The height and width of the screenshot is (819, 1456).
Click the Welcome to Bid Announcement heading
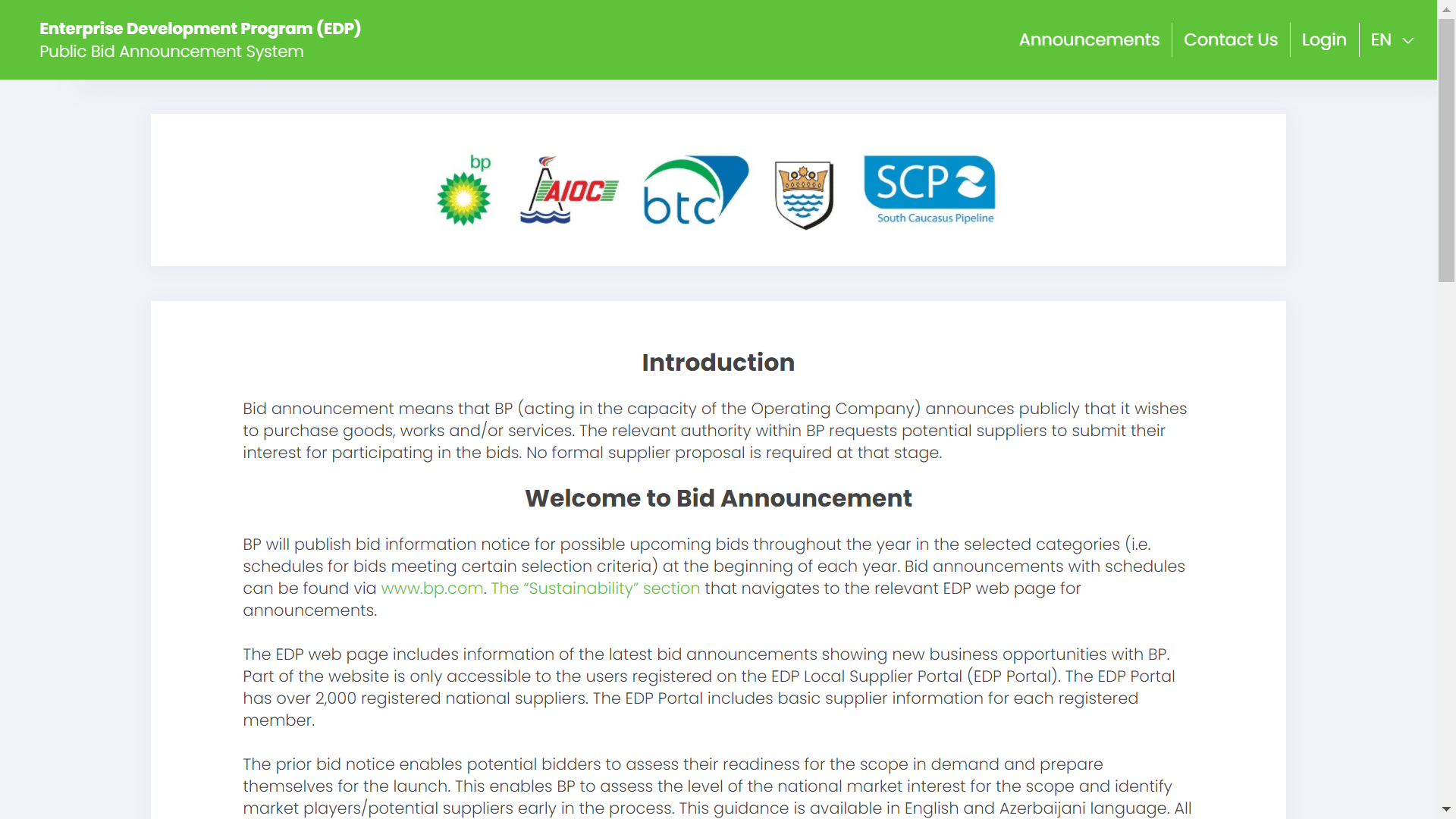[x=718, y=498]
